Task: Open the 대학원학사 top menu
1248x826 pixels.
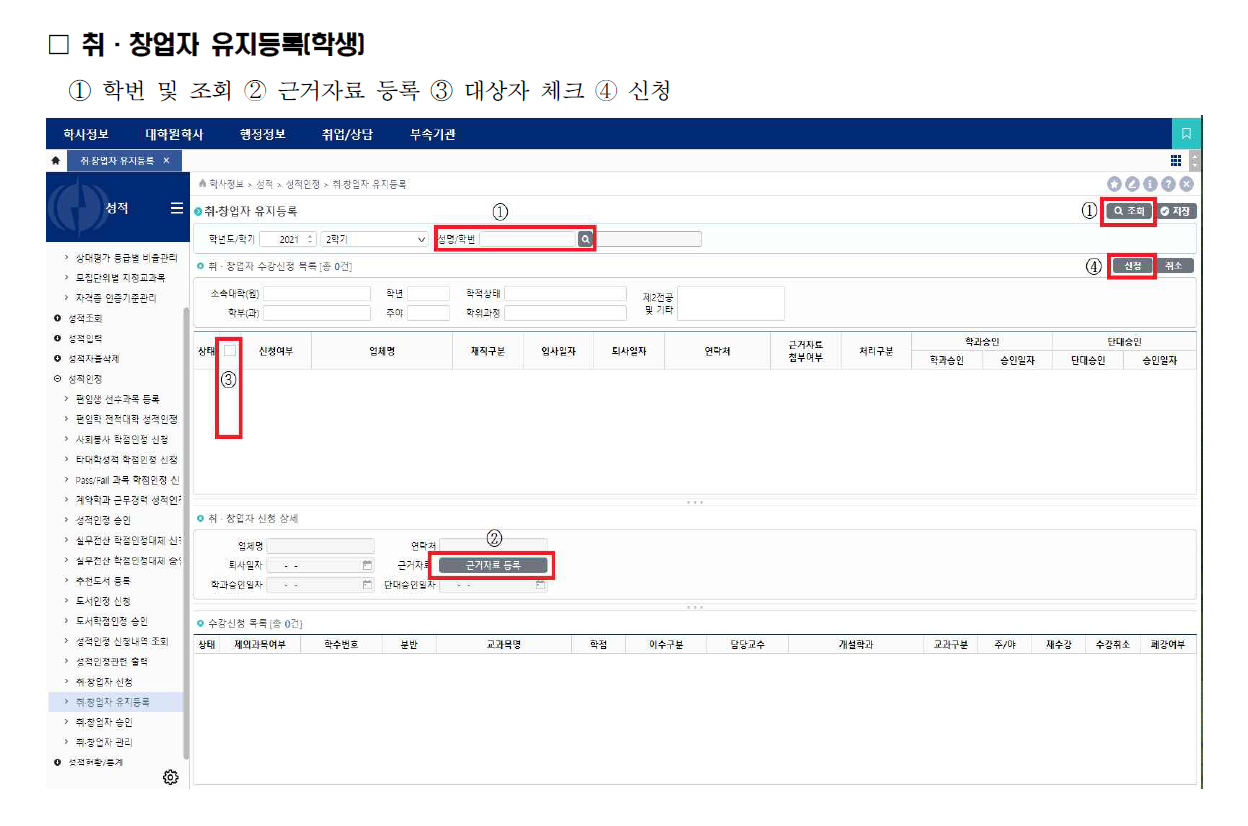Action: pyautogui.click(x=174, y=134)
